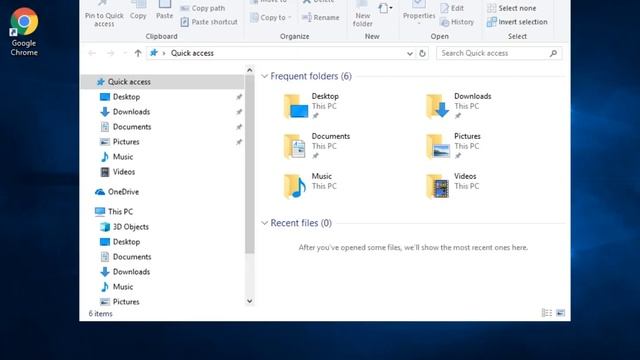Click History in the Open group
Viewport: 640px width, 360px height.
click(457, 22)
